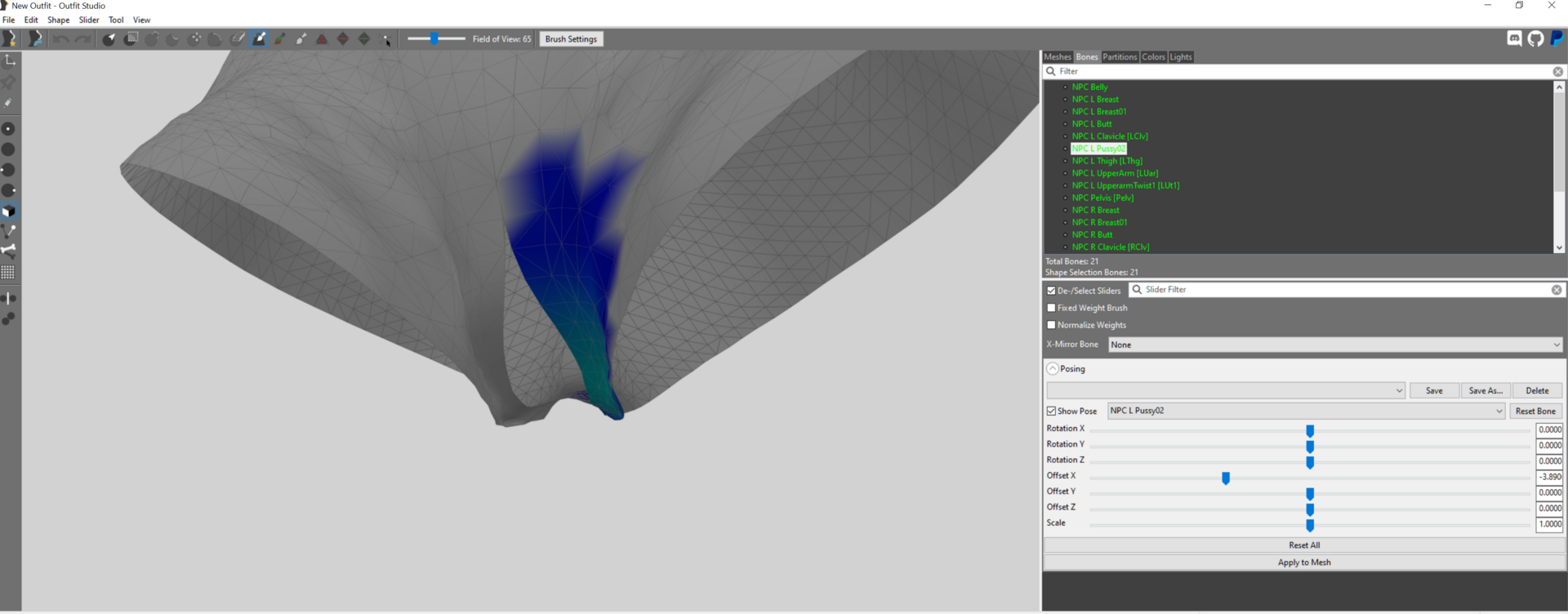Click the New Project toolbar icon
Screen dimensions: 1568x614
(x=9, y=38)
